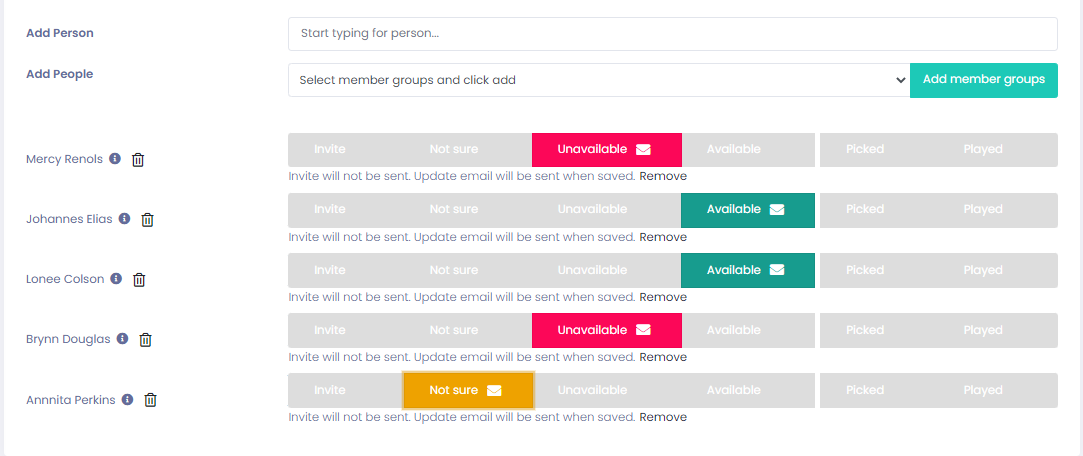Delete Johannes Elias with trash icon
1083x456 pixels.
click(x=147, y=220)
